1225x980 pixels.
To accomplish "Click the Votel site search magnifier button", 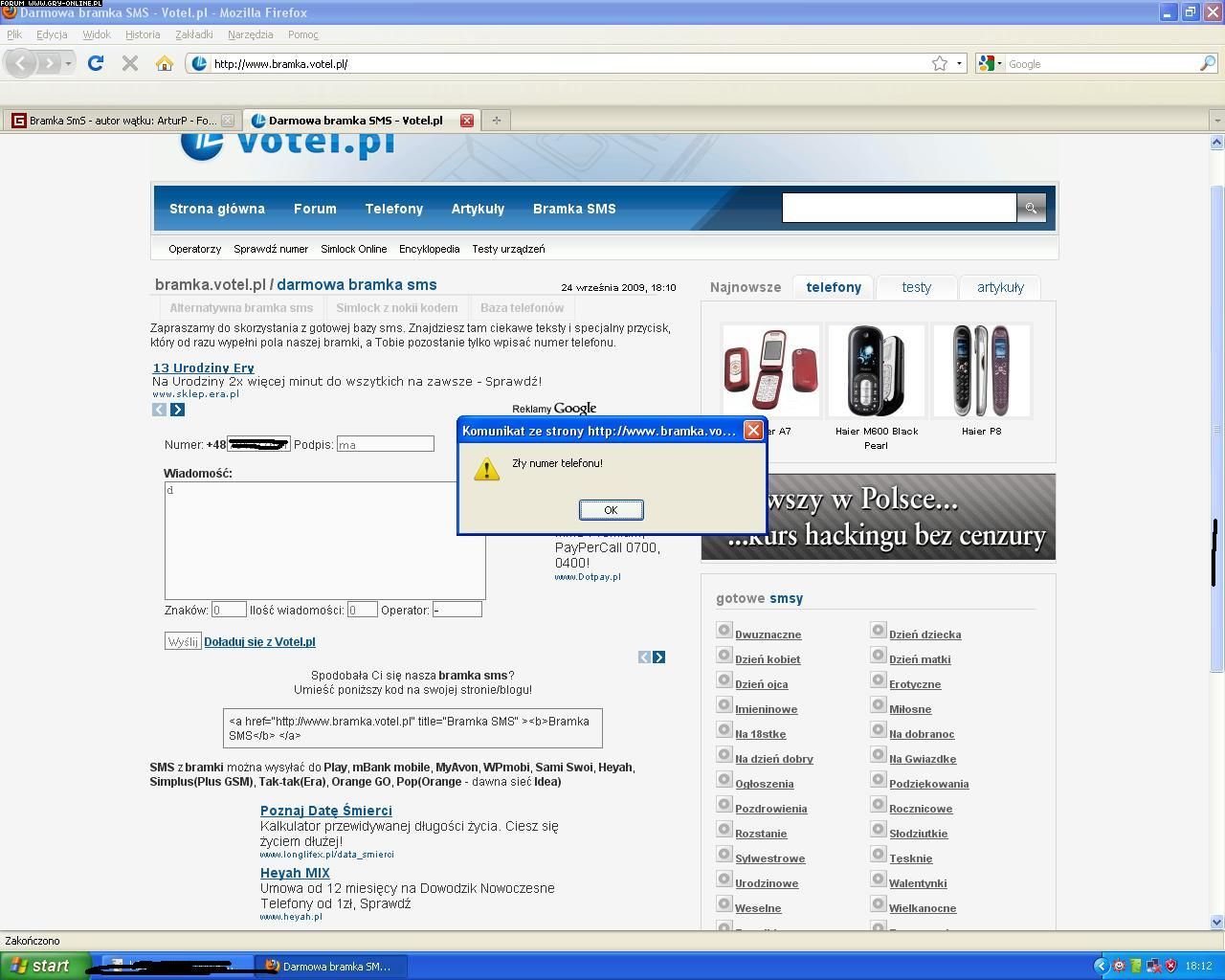I will tap(1031, 208).
